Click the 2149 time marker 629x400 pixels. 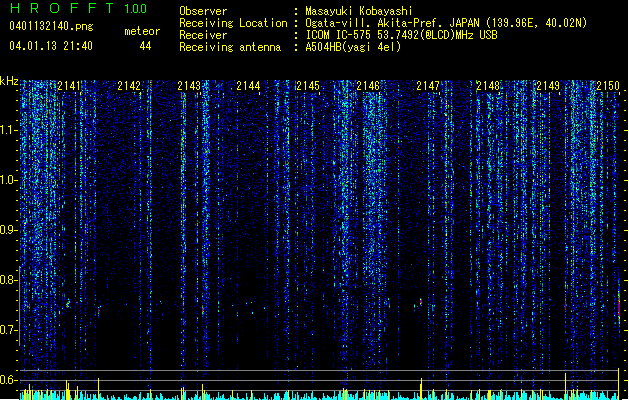[x=548, y=86]
